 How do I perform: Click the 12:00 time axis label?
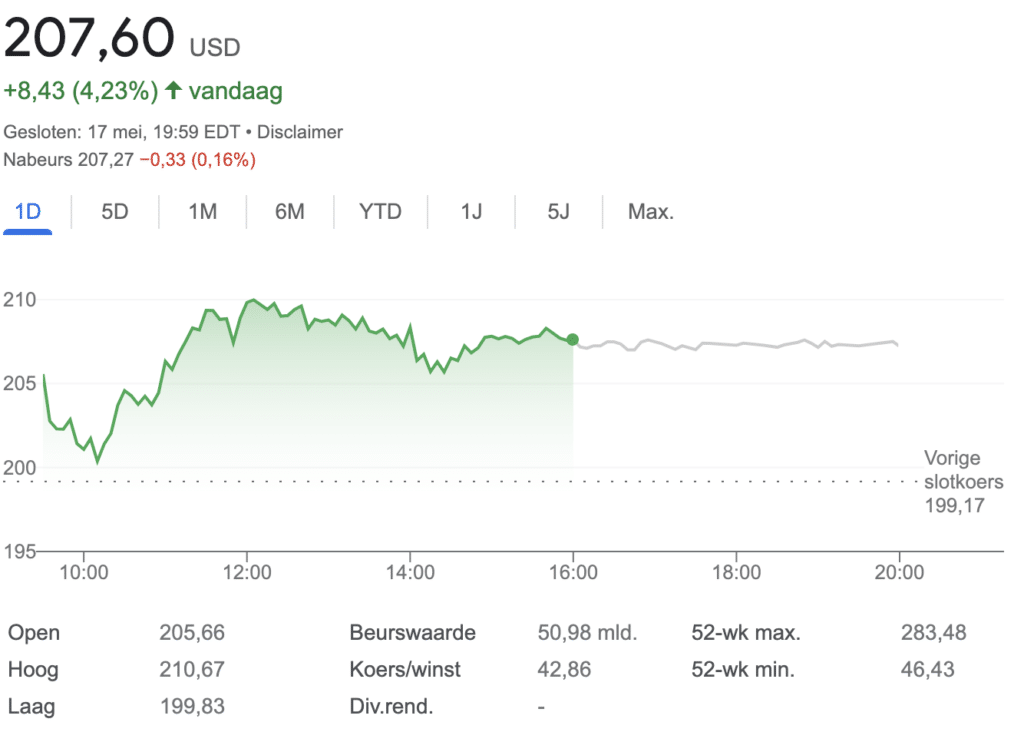click(x=247, y=573)
